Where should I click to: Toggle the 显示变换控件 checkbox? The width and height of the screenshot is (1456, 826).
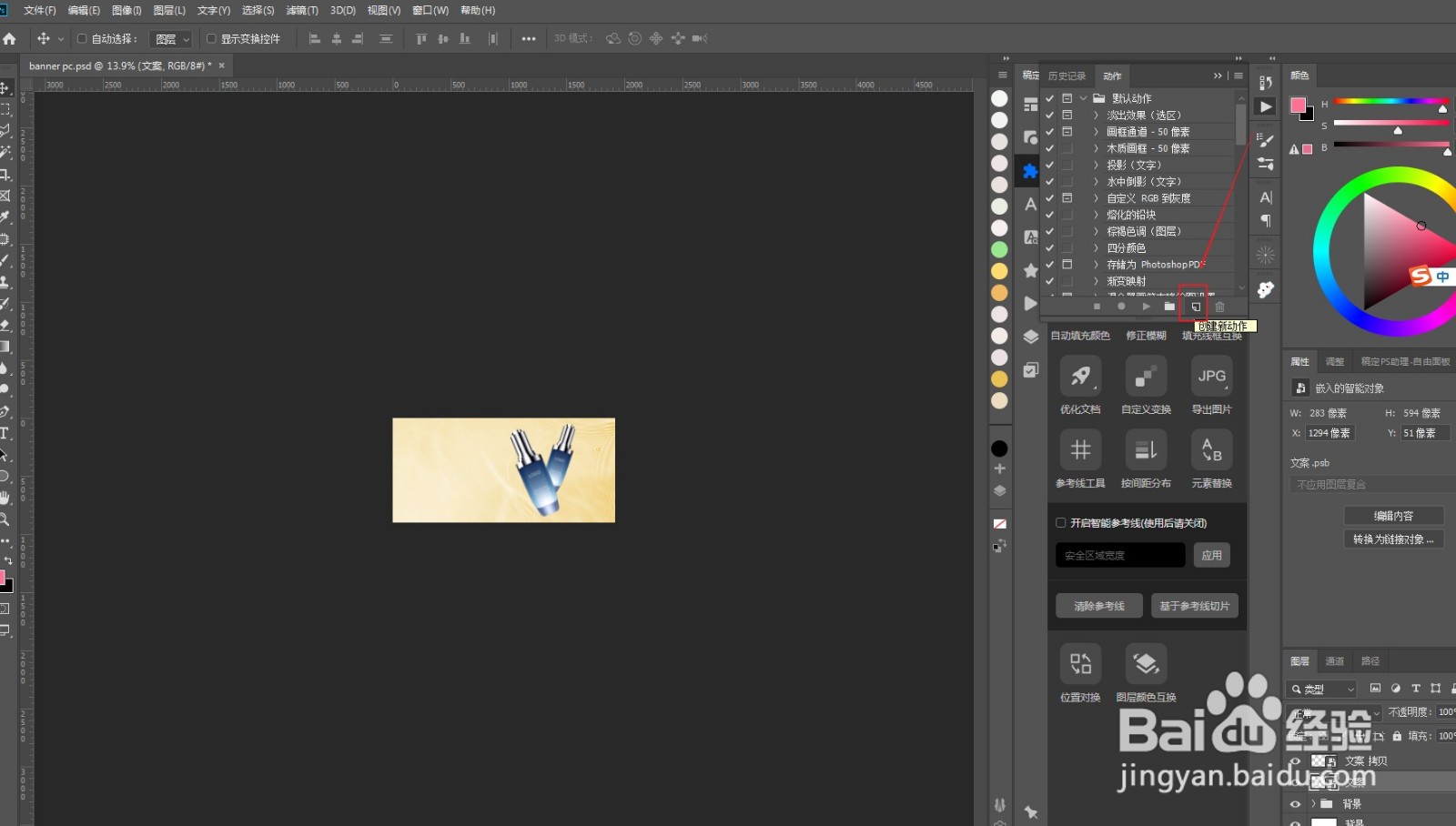click(211, 38)
